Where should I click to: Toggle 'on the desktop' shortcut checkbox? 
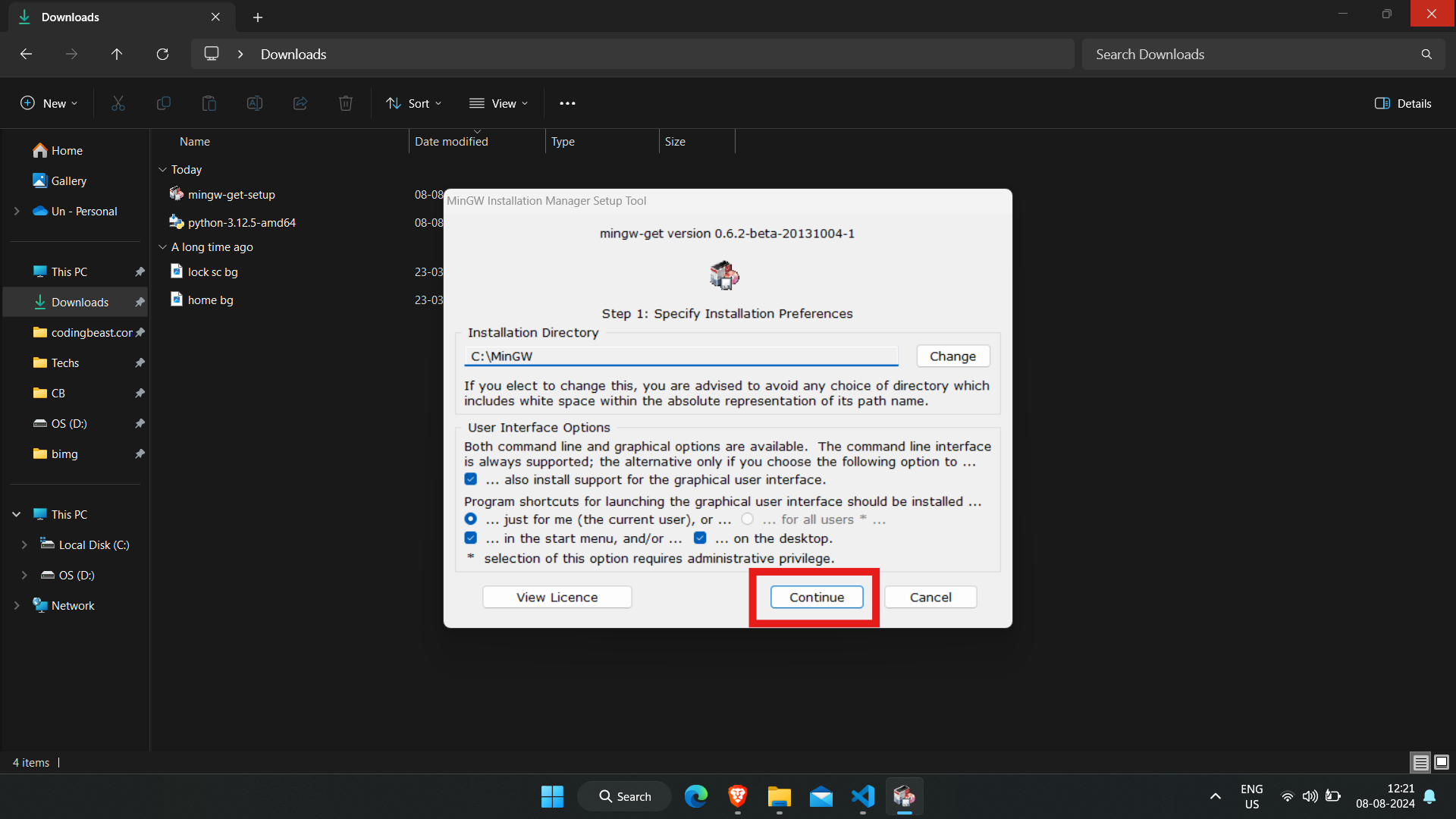pyautogui.click(x=700, y=538)
